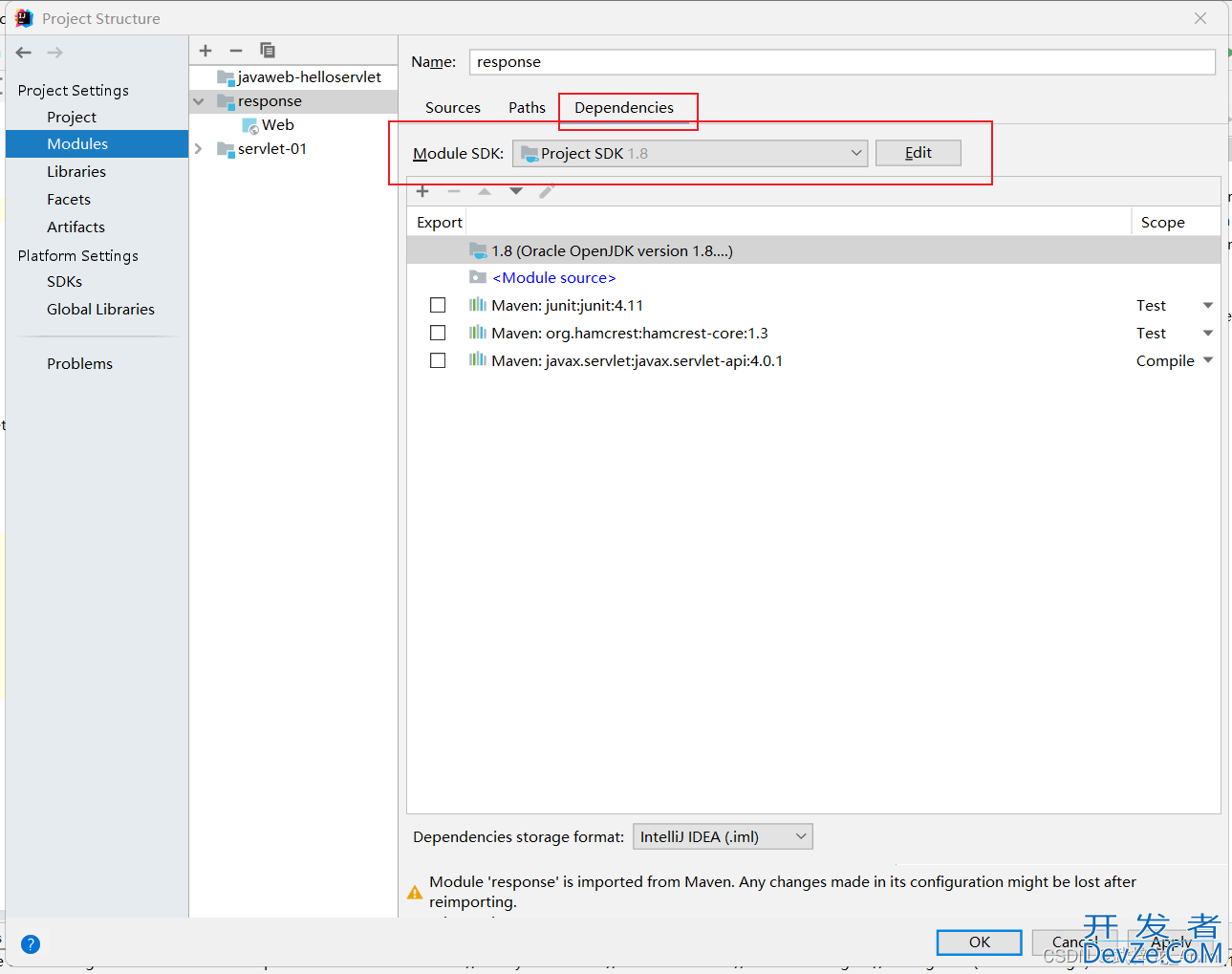The image size is (1232, 974).
Task: Open Module SDK dropdown
Action: click(x=690, y=153)
